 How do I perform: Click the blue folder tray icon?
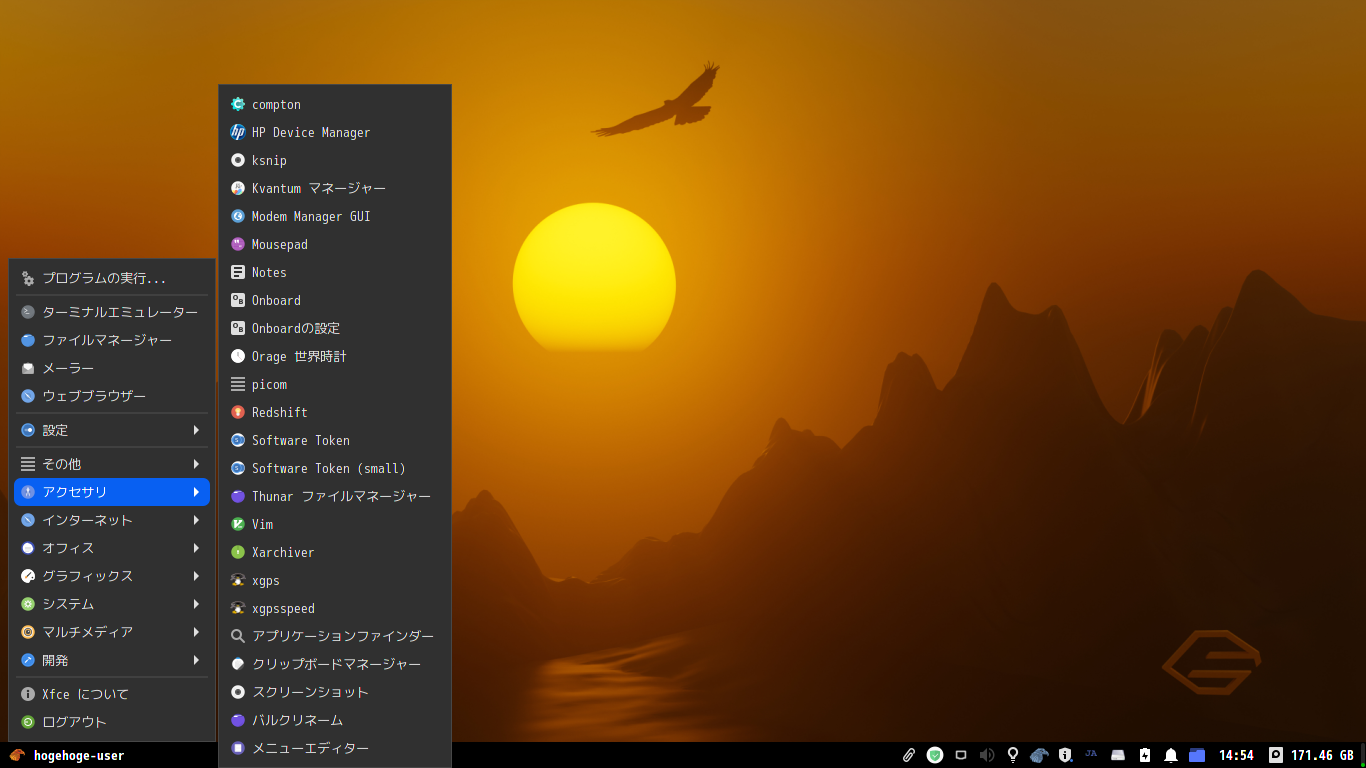click(x=1197, y=755)
